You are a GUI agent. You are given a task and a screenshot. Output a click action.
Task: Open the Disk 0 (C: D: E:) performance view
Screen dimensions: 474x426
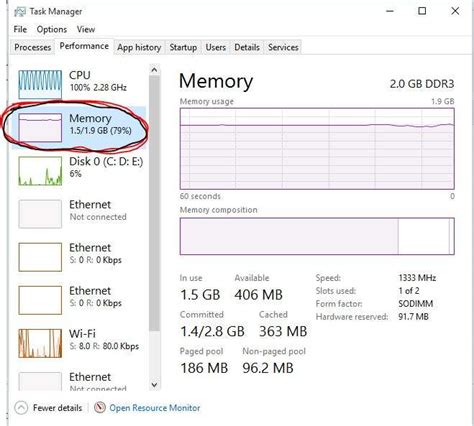coord(79,171)
